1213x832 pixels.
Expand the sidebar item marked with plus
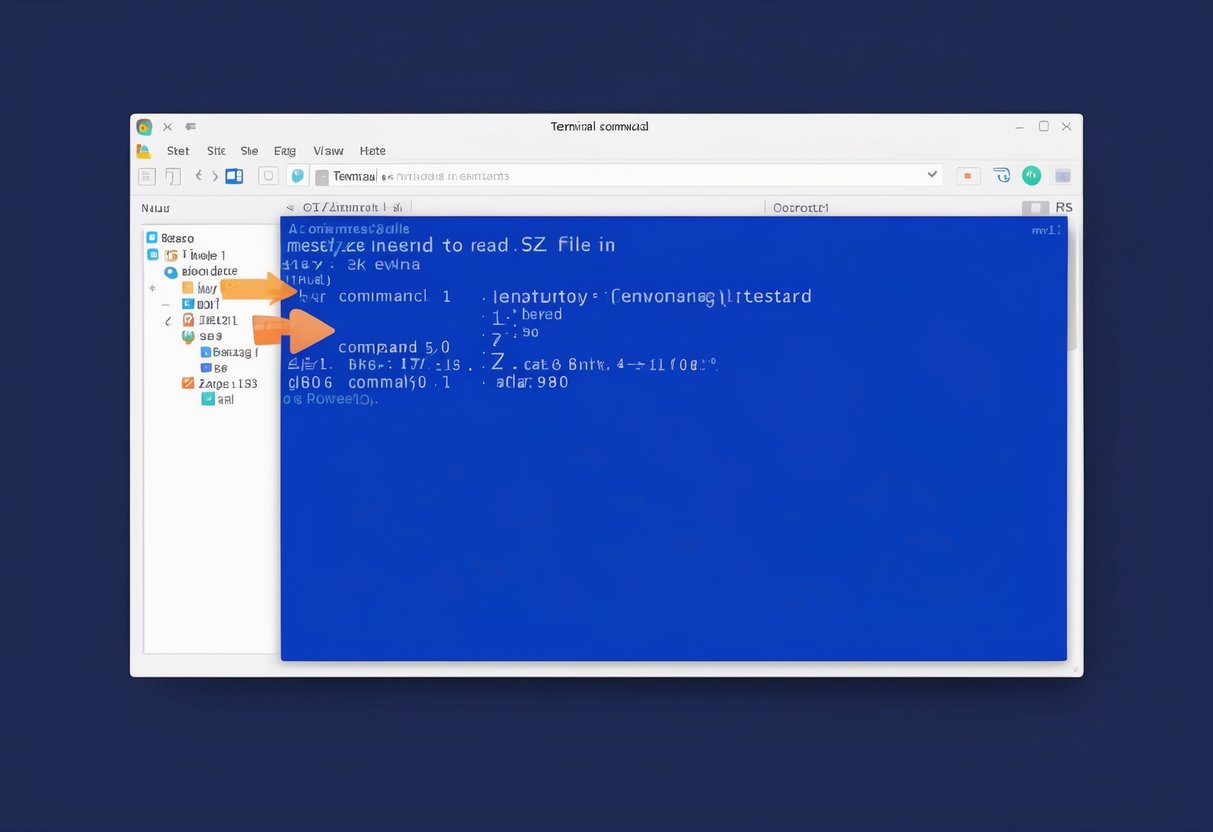pos(152,288)
